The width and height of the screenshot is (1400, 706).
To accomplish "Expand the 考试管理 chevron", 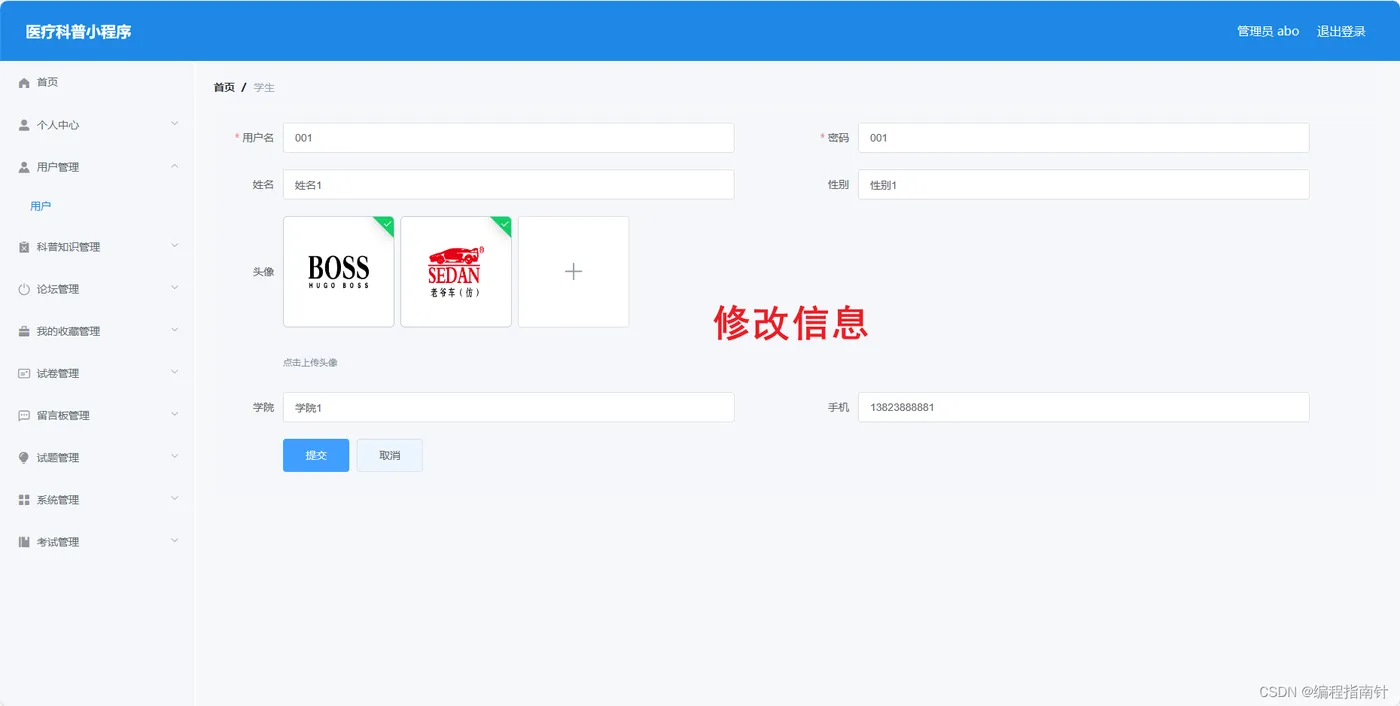I will coord(174,541).
